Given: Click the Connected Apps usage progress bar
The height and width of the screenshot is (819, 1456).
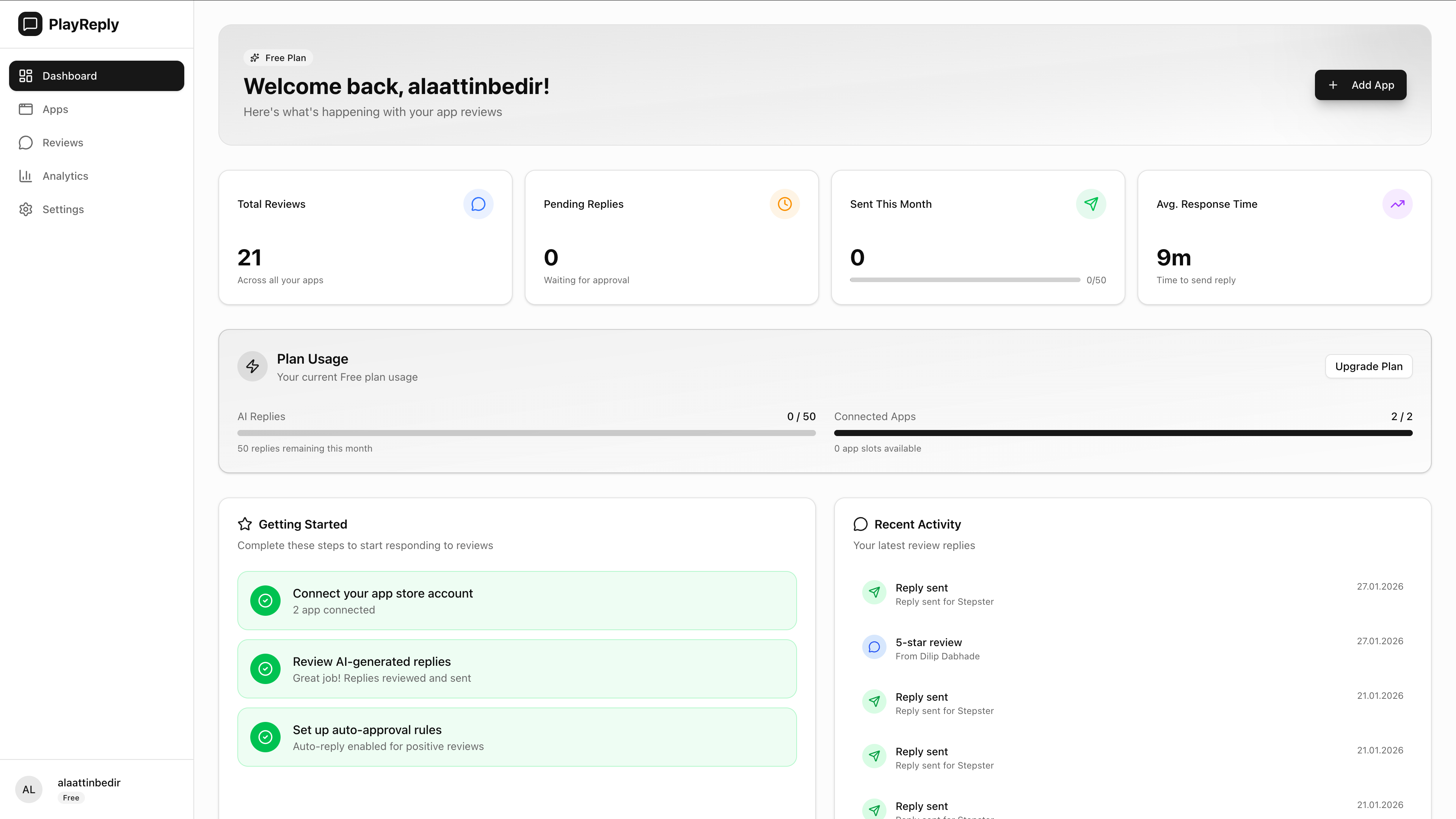Looking at the screenshot, I should click(x=1123, y=433).
